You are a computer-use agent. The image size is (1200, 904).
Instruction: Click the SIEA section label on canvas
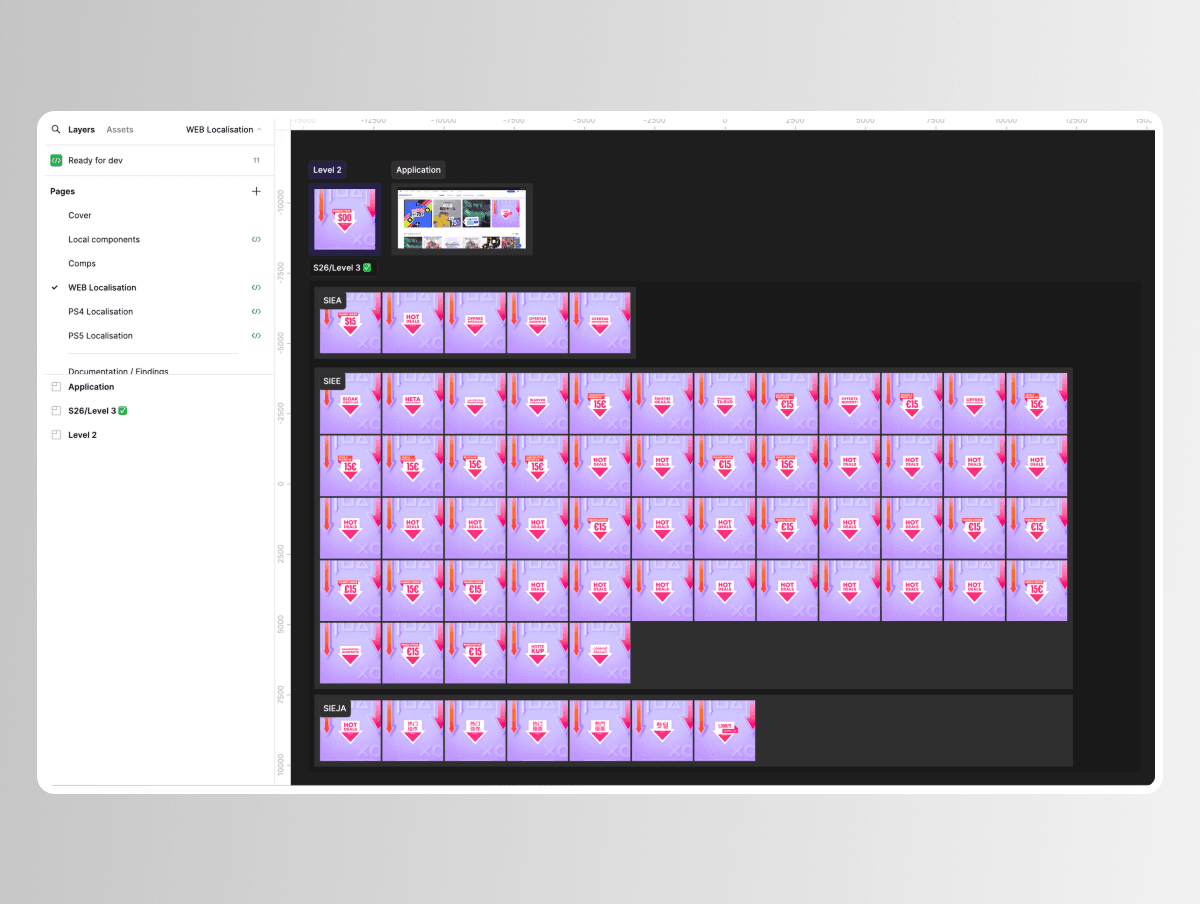(x=332, y=300)
